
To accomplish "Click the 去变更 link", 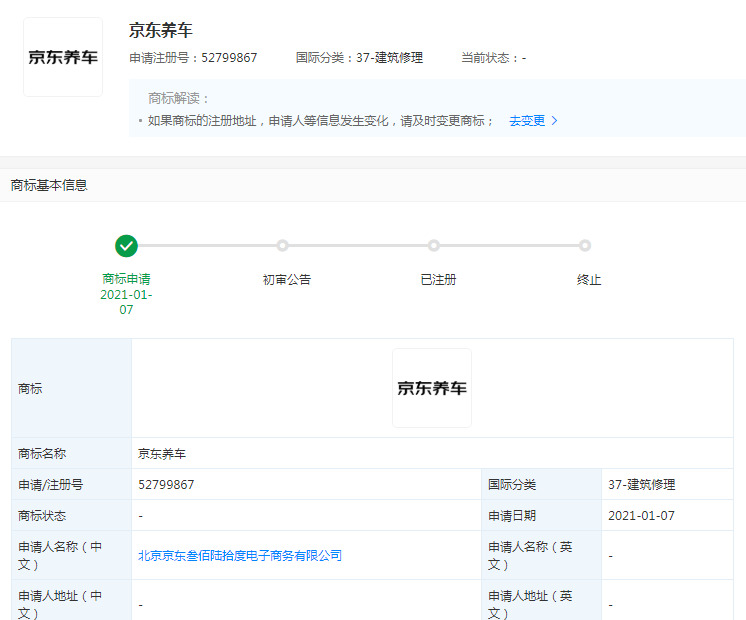I will (x=527, y=121).
